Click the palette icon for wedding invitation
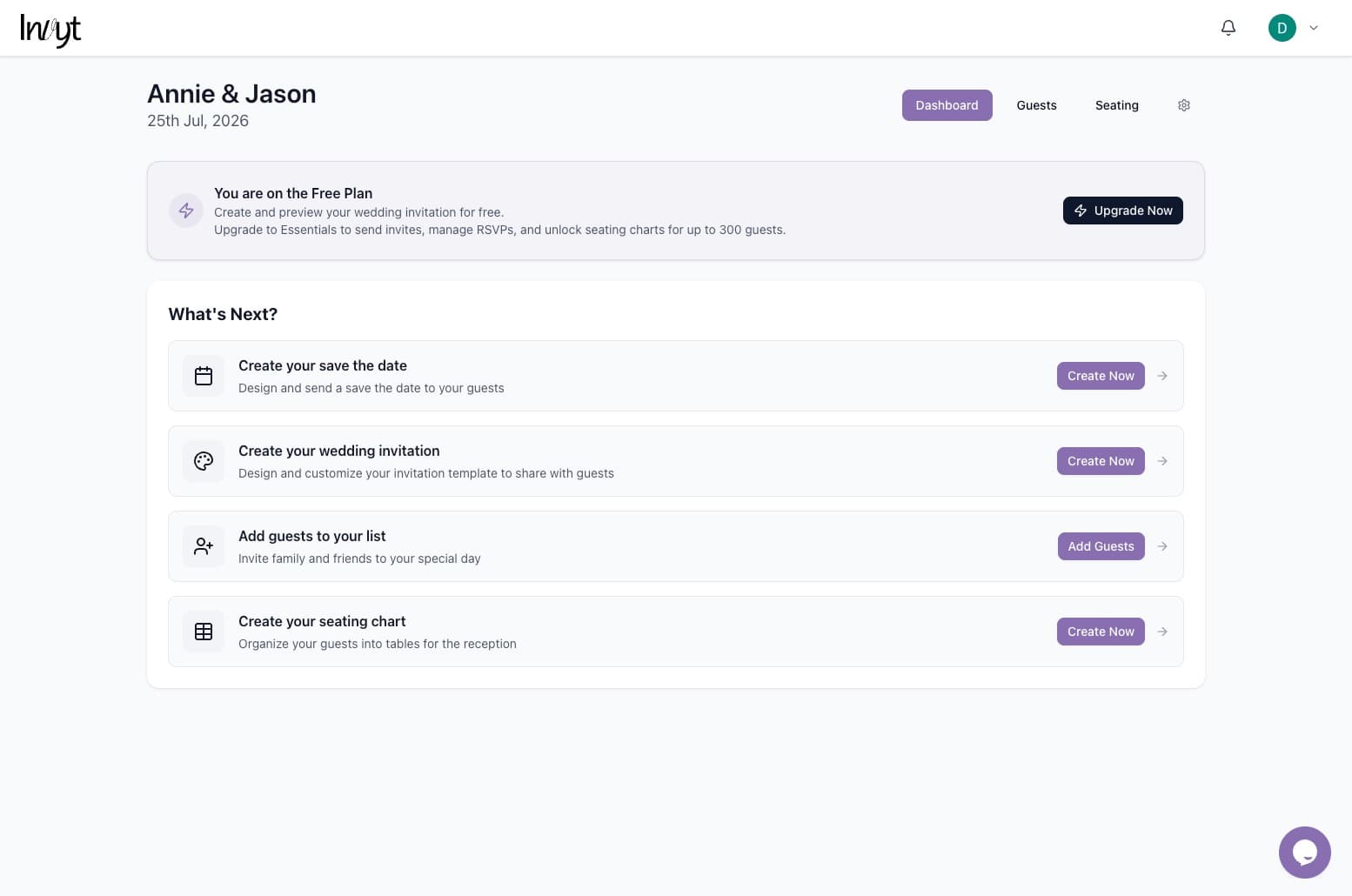1352x896 pixels. coord(203,460)
